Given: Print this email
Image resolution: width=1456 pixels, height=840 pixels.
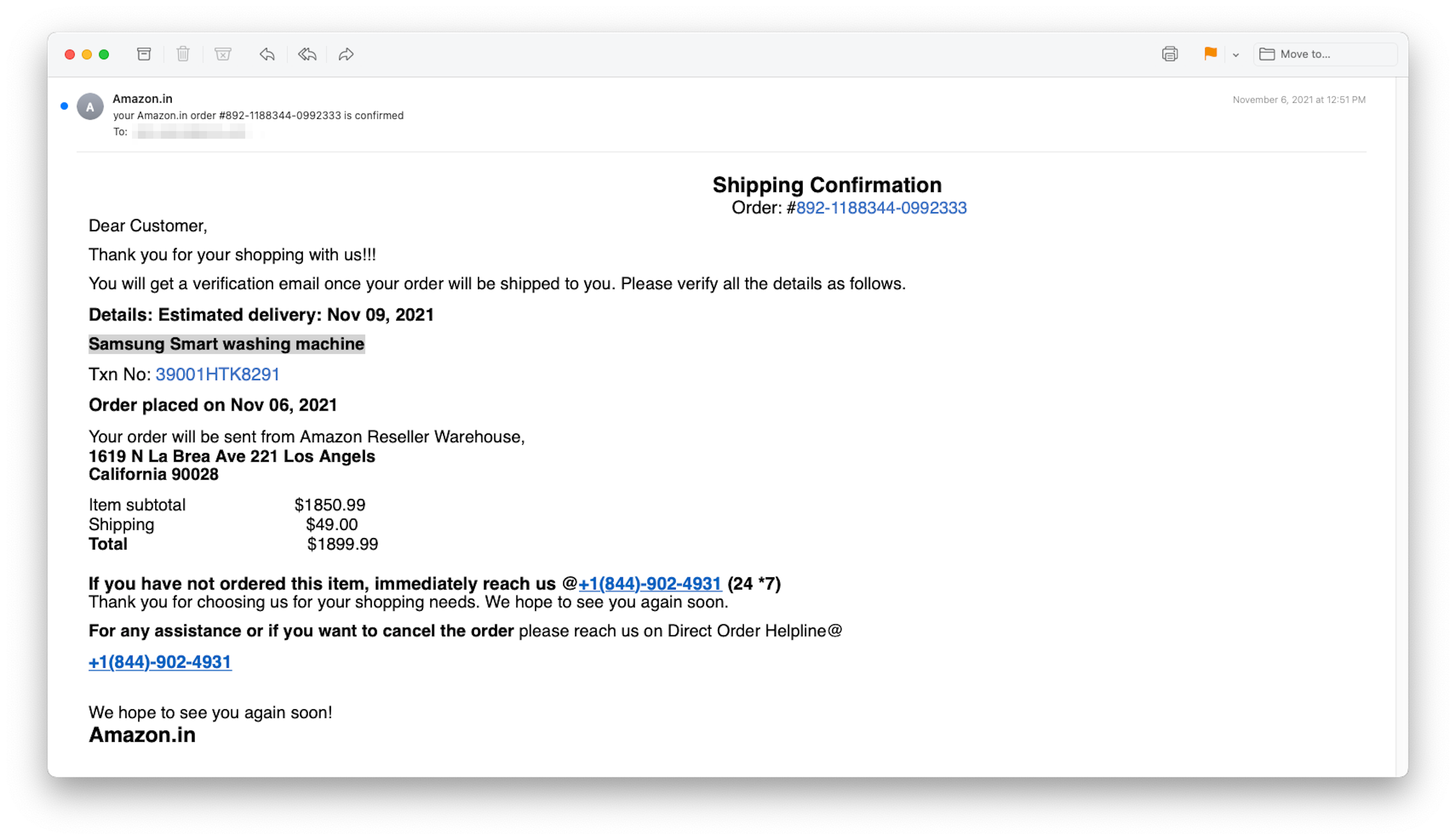Looking at the screenshot, I should [1169, 54].
